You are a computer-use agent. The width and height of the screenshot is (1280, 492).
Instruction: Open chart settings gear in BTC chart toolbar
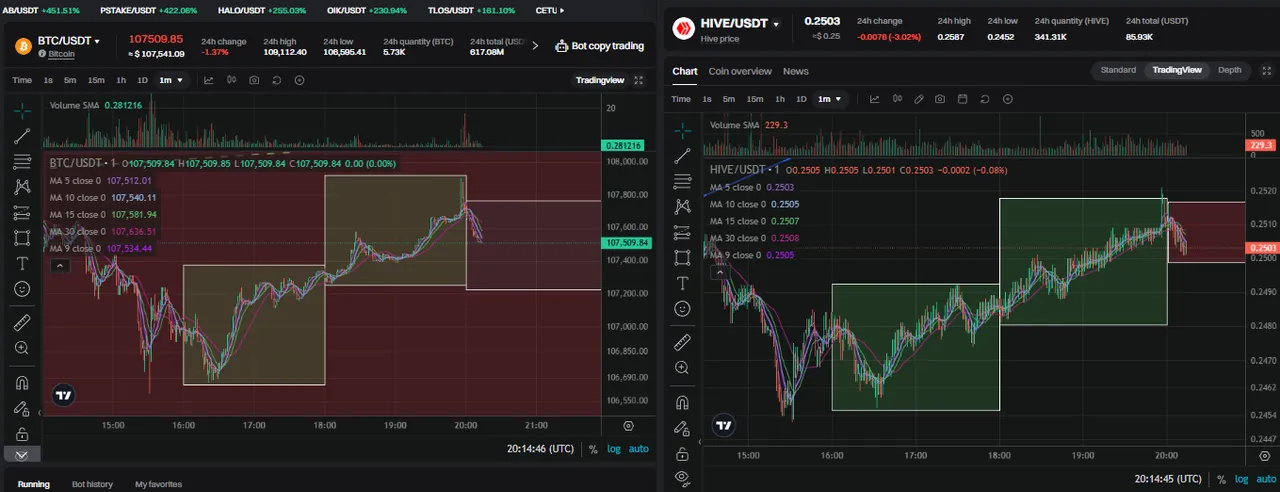(x=300, y=80)
